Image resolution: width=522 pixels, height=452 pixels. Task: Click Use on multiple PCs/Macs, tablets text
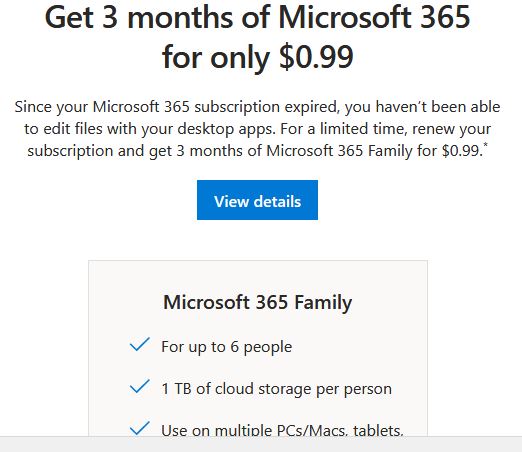[282, 429]
